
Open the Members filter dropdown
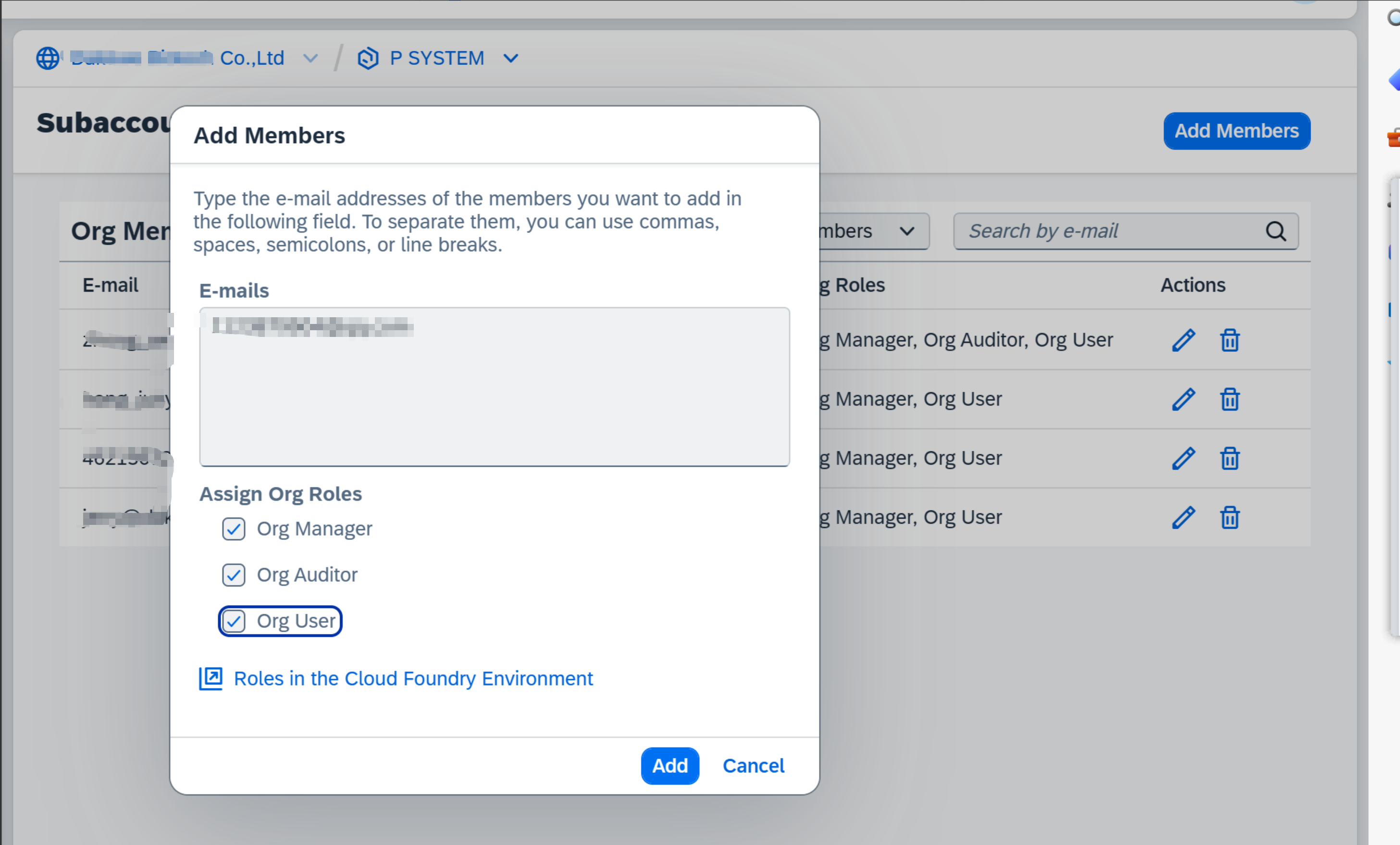(x=905, y=231)
